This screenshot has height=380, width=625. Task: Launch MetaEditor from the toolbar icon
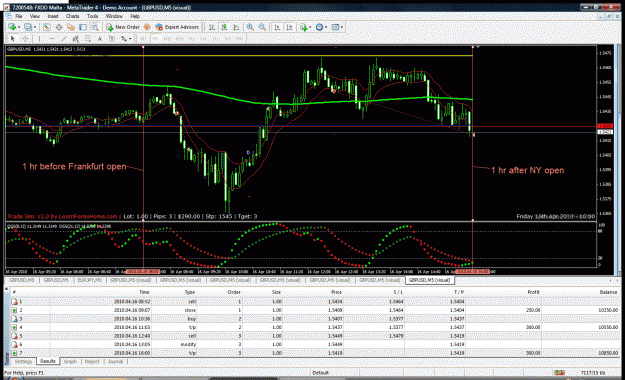(x=147, y=27)
